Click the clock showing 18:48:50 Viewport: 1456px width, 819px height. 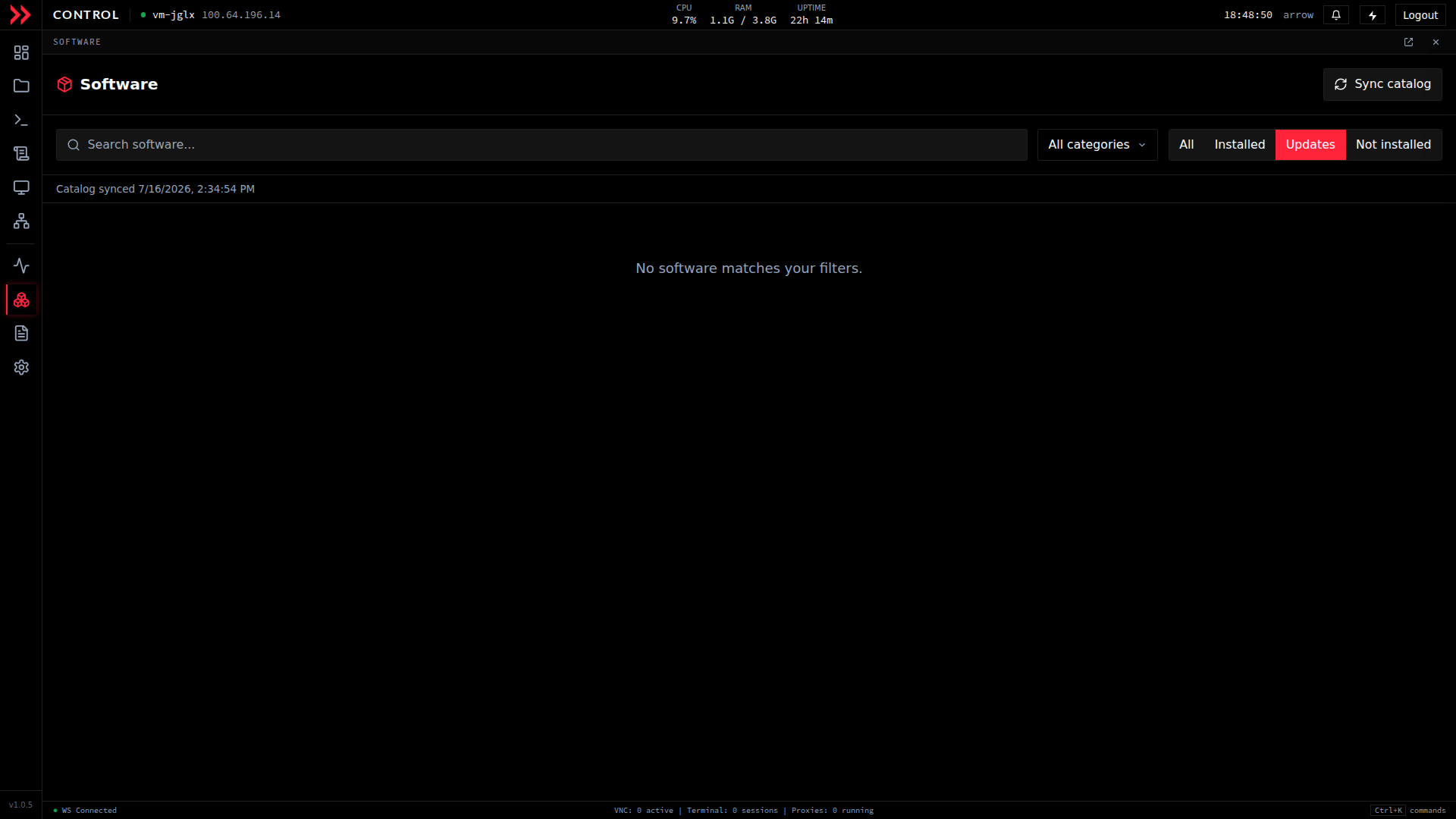[x=1248, y=15]
